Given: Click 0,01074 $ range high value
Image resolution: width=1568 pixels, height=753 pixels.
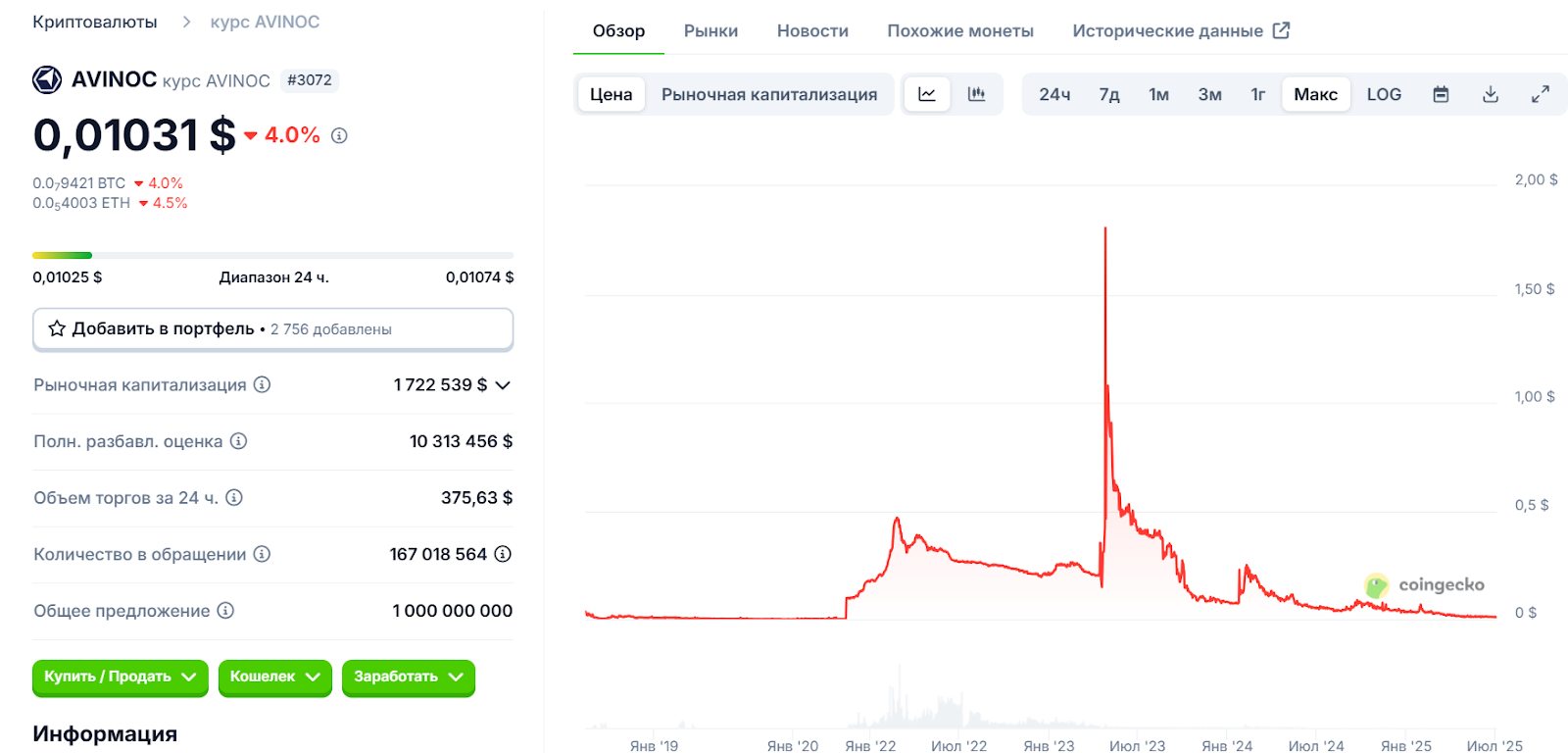Looking at the screenshot, I should click(479, 277).
